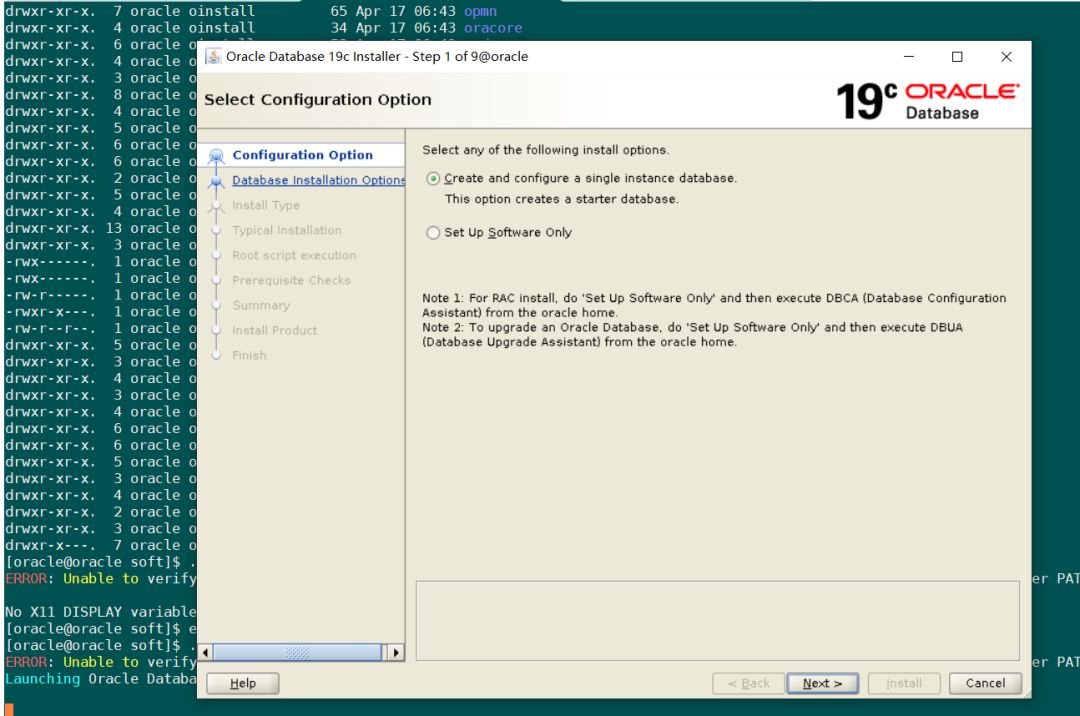Viewport: 1080px width, 716px height.
Task: Click 'Launching Oracle Databa' terminal line
Action: 101,679
